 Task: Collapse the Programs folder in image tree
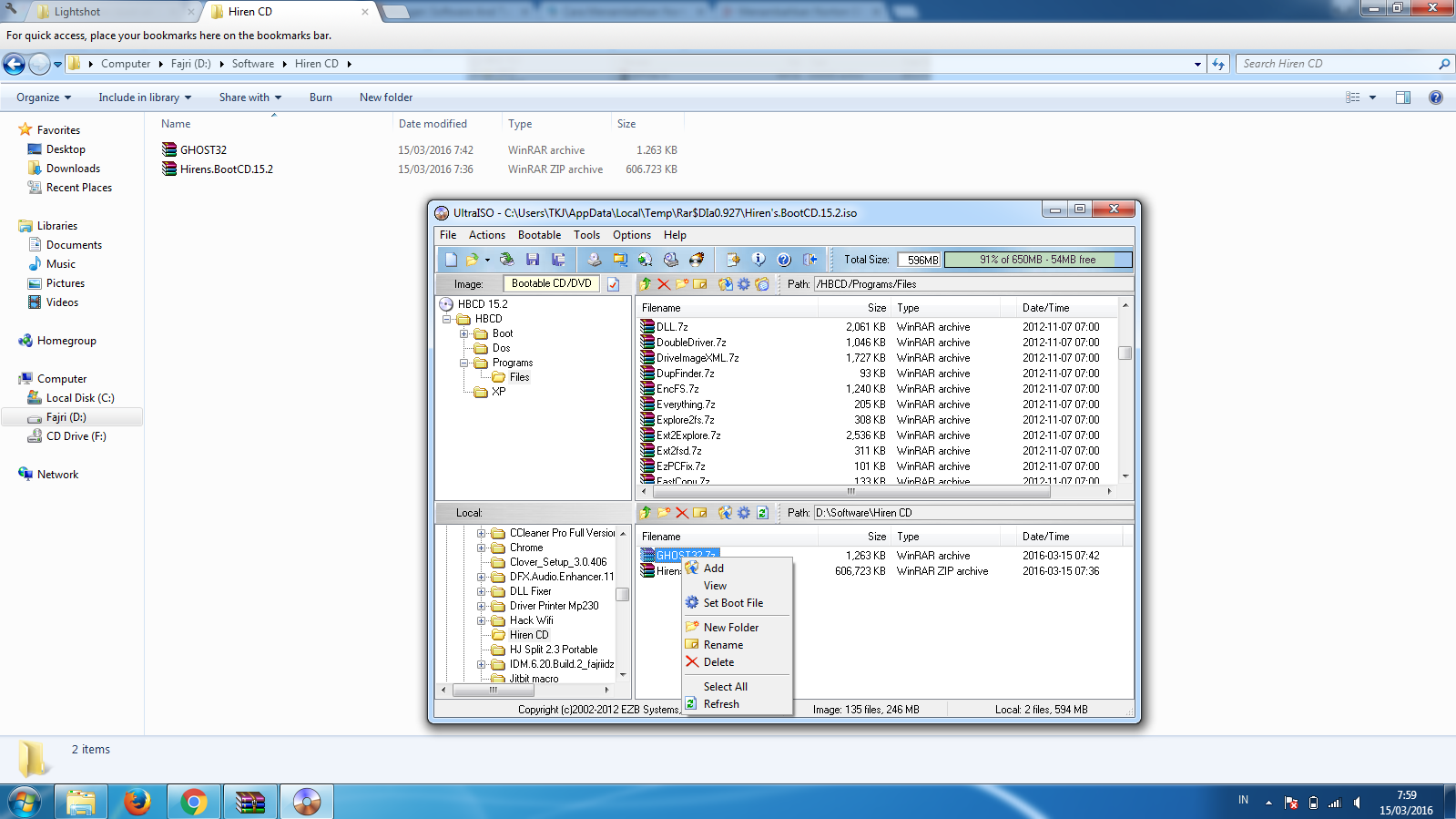coord(463,363)
